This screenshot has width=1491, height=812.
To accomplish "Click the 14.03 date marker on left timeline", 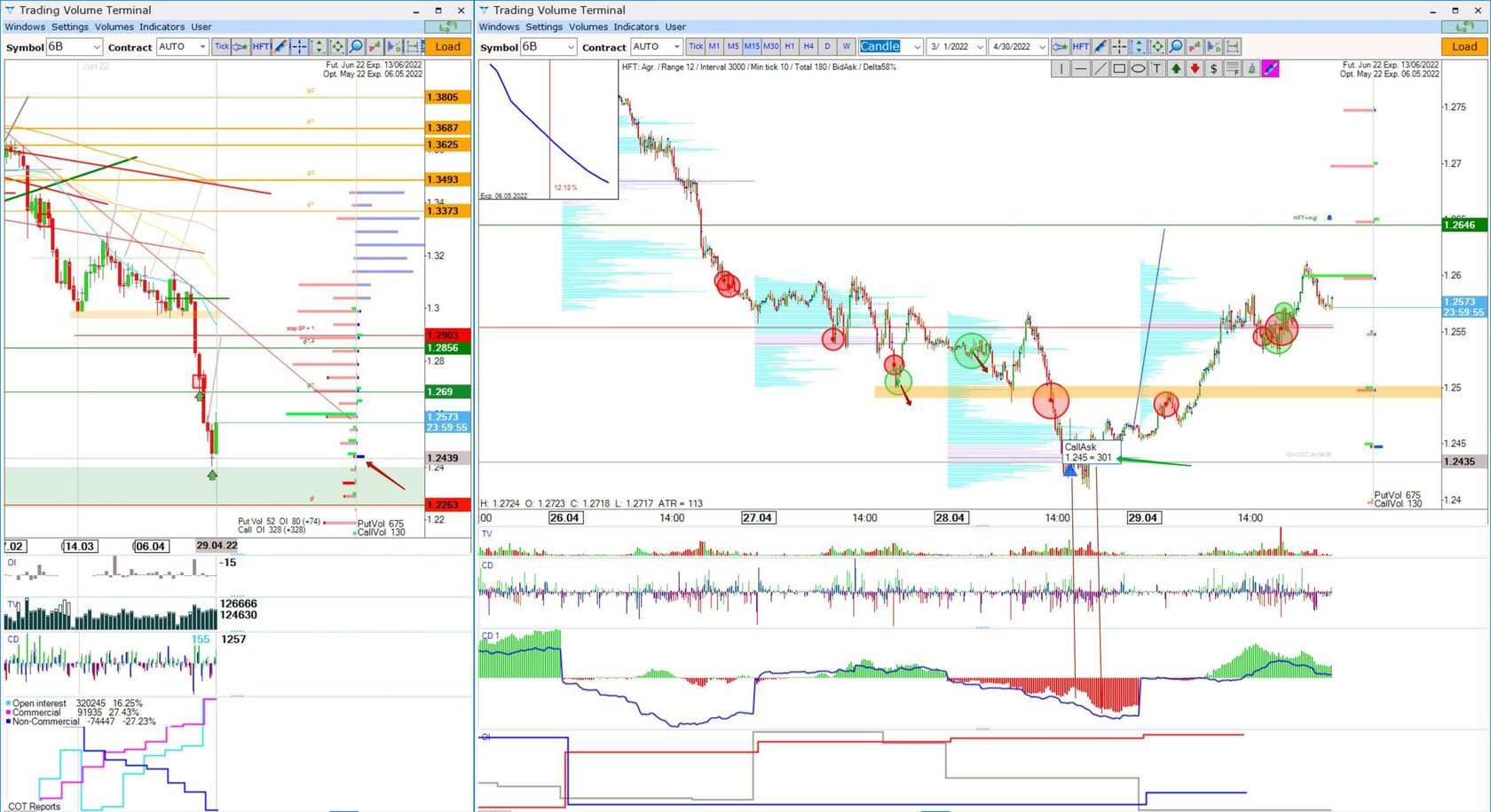I will (80, 546).
